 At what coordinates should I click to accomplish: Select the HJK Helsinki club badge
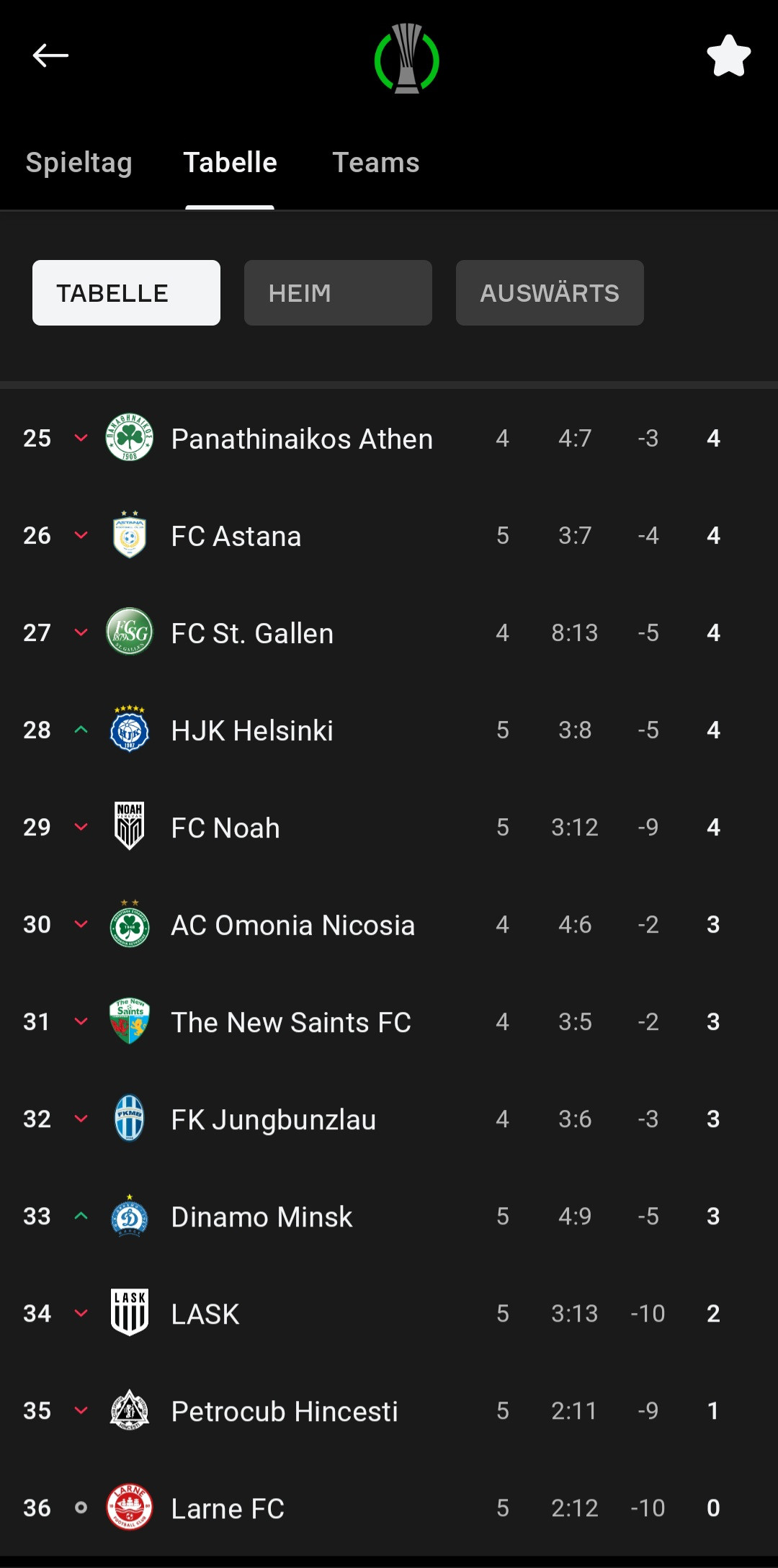point(130,730)
